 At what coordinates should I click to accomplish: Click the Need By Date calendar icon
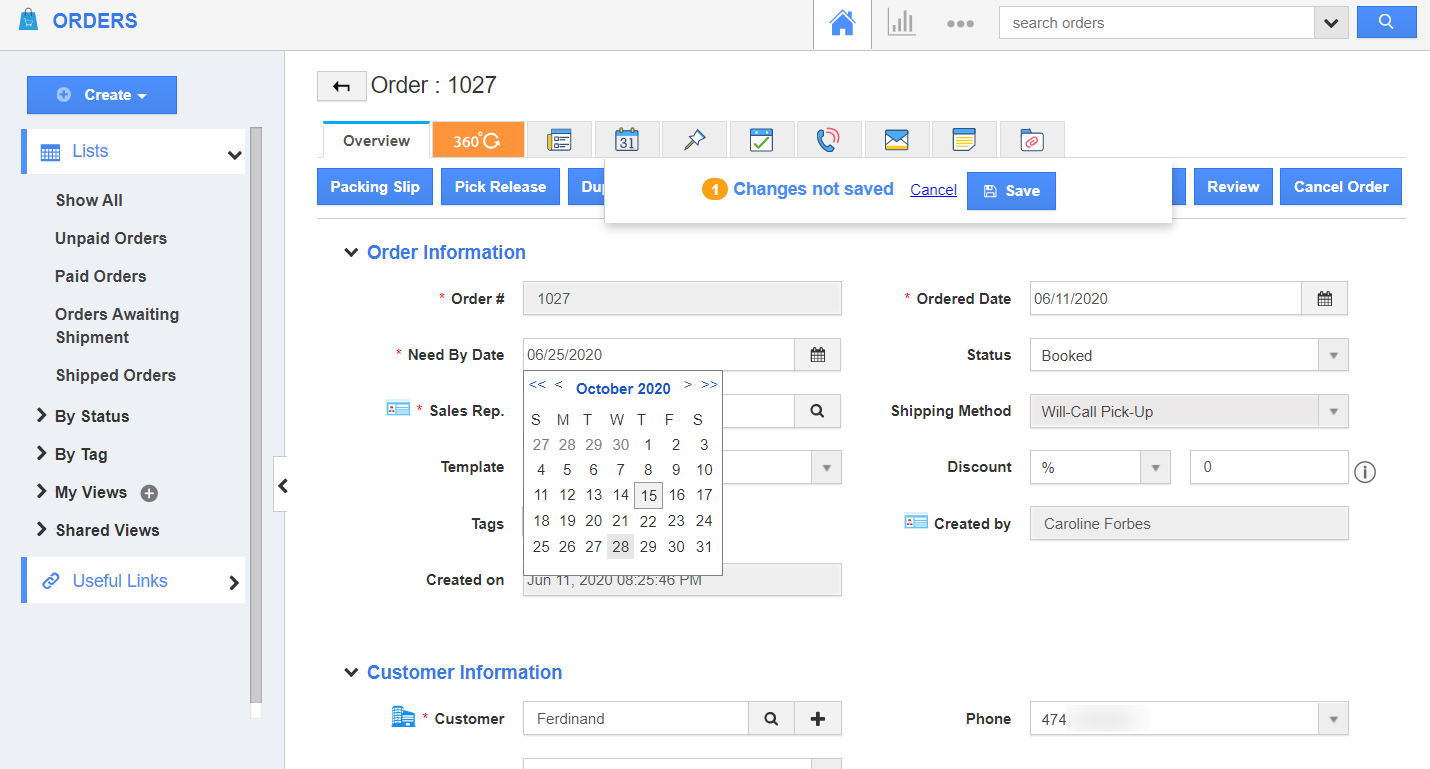point(817,354)
